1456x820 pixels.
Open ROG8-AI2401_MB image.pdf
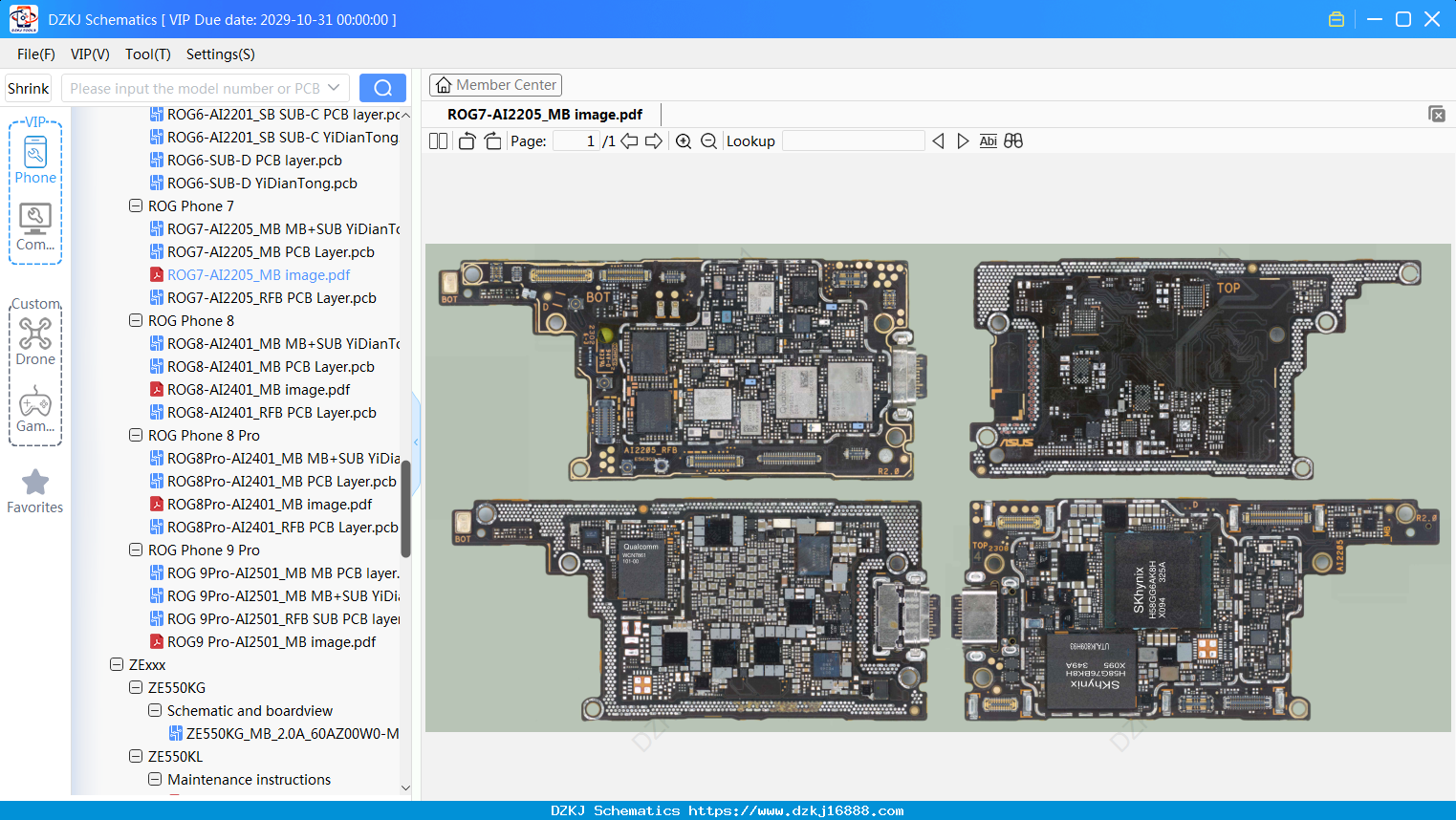point(258,390)
